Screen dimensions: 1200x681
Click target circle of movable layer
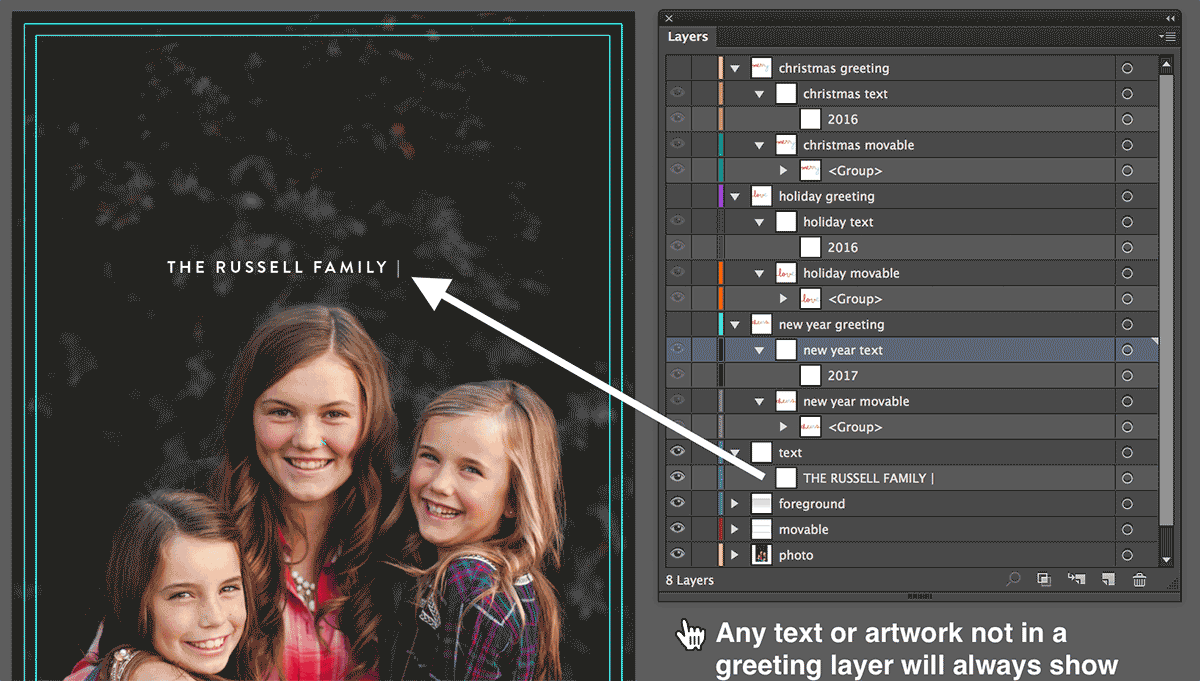tap(1127, 529)
